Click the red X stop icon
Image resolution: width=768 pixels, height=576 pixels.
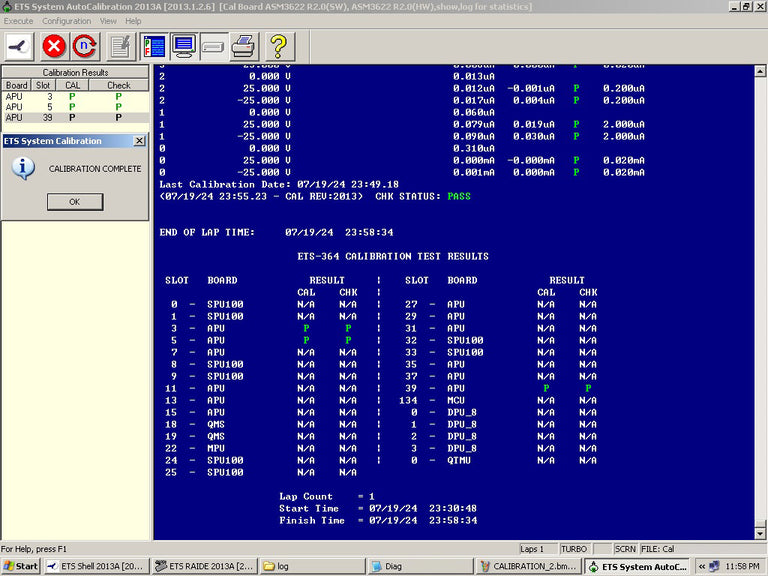pyautogui.click(x=54, y=47)
